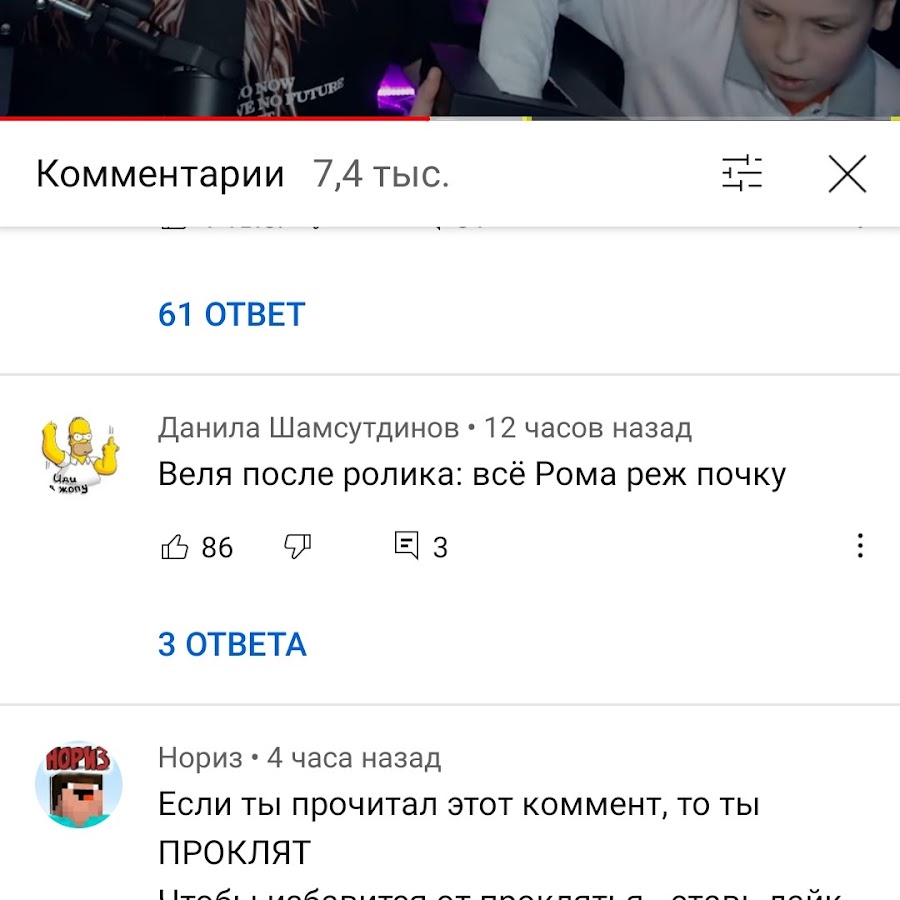This screenshot has height=900, width=900.
Task: Open the Нориз channel name
Action: (x=200, y=758)
